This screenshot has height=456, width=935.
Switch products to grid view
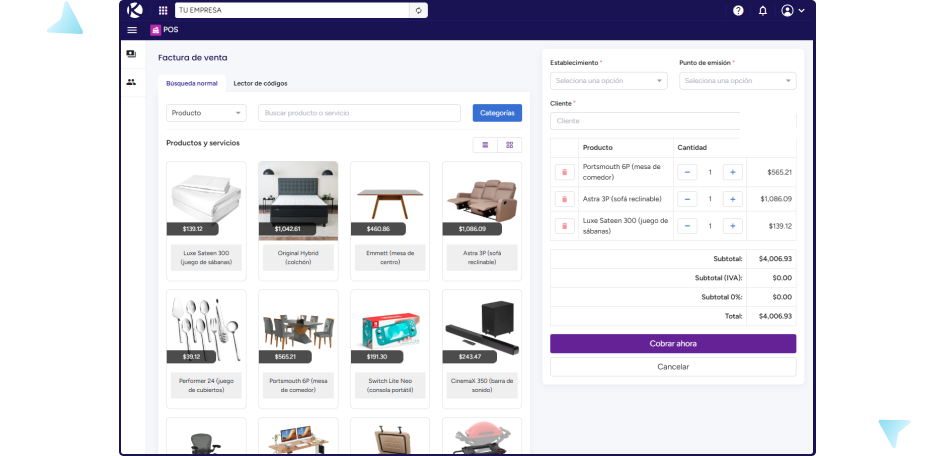pyautogui.click(x=509, y=145)
